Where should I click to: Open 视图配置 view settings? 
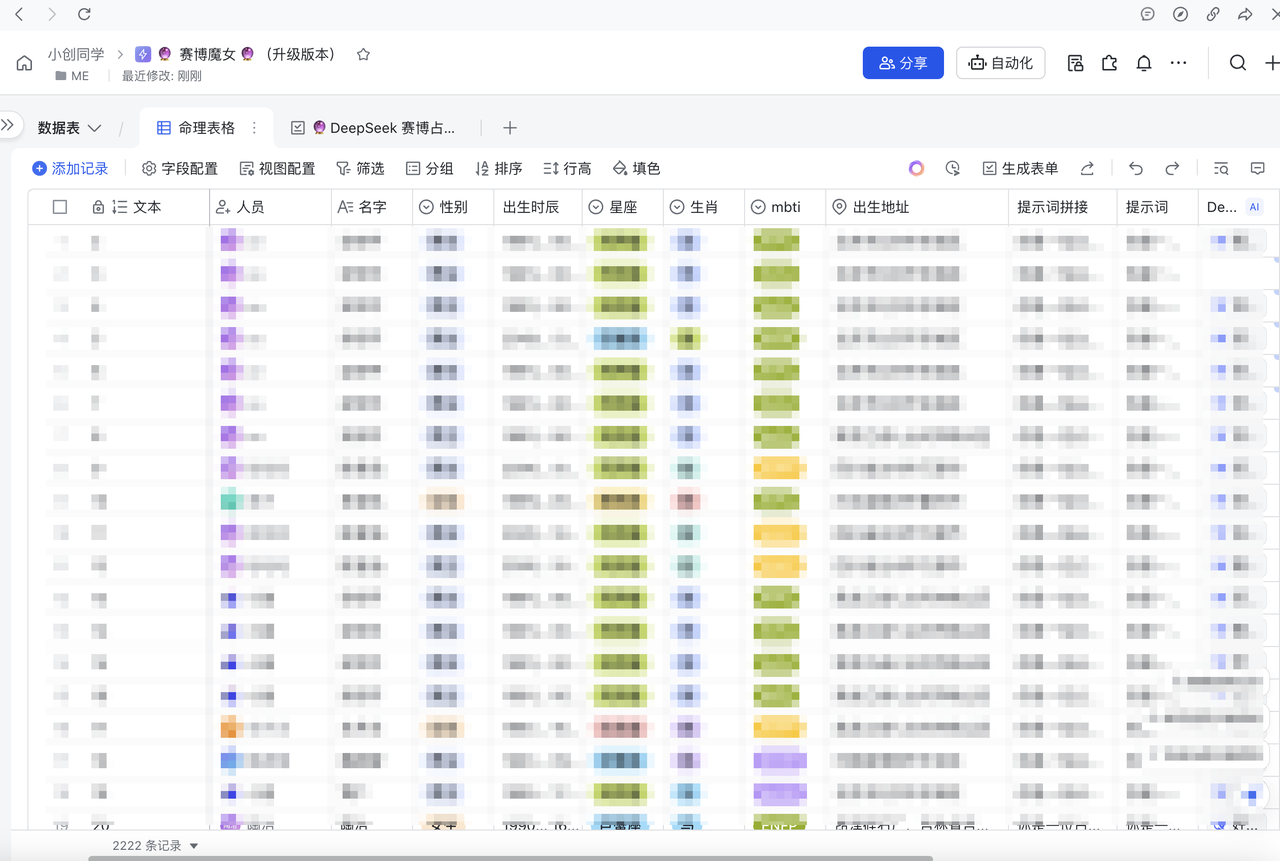(277, 168)
